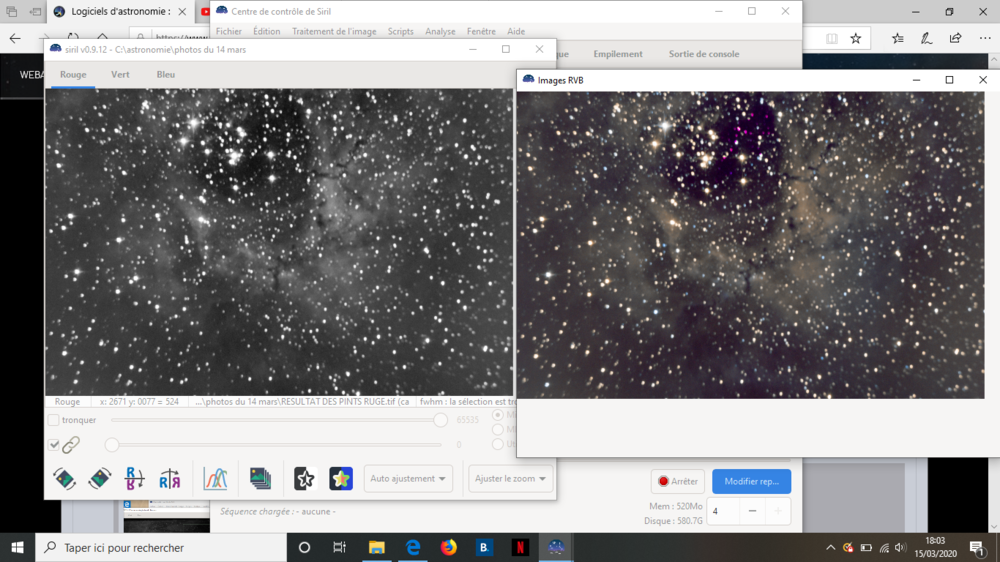Open Windows Start menu
This screenshot has width=1000, height=562.
[x=17, y=547]
